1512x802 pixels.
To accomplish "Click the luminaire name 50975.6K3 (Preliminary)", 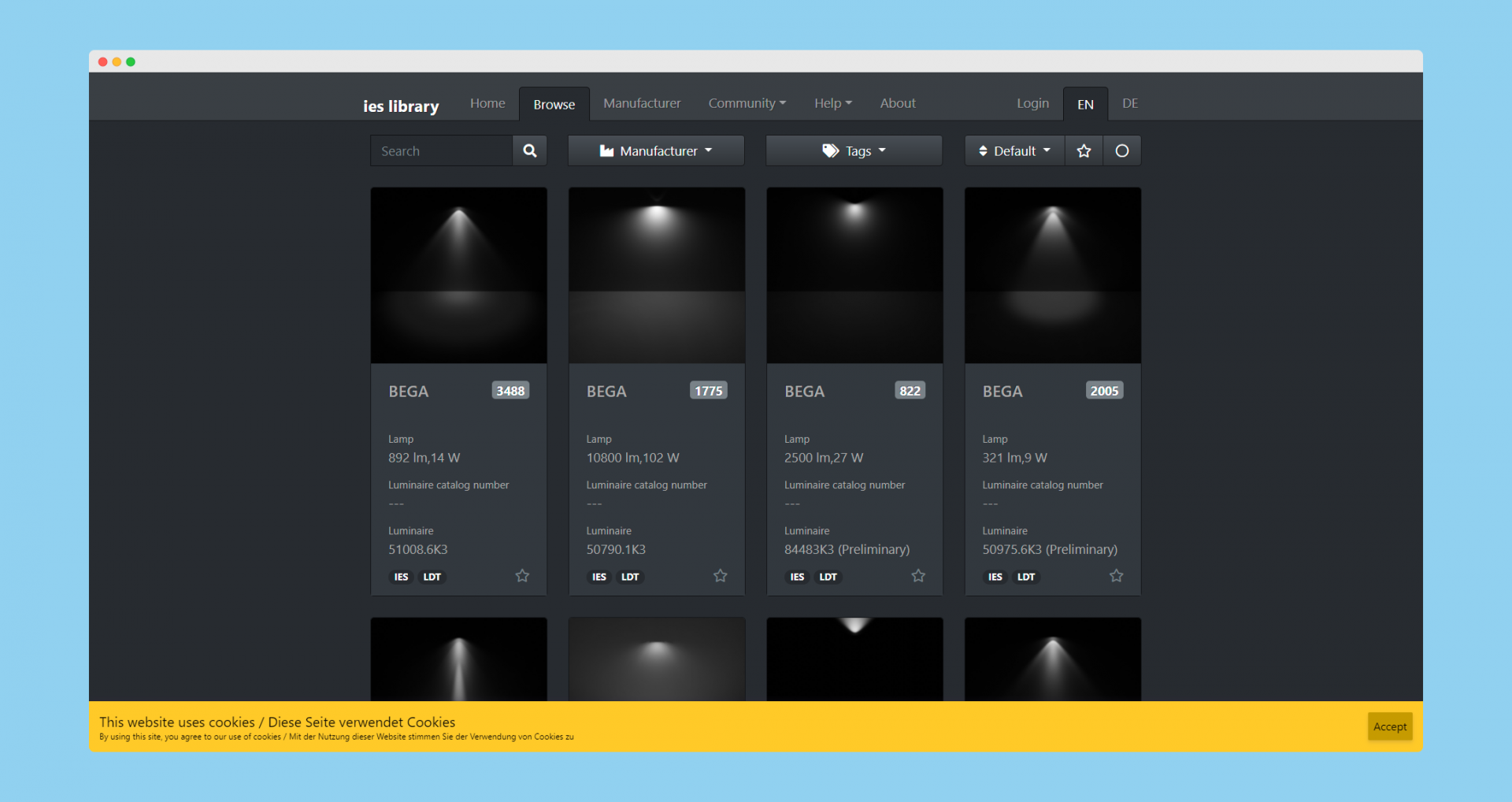I will [x=1050, y=549].
